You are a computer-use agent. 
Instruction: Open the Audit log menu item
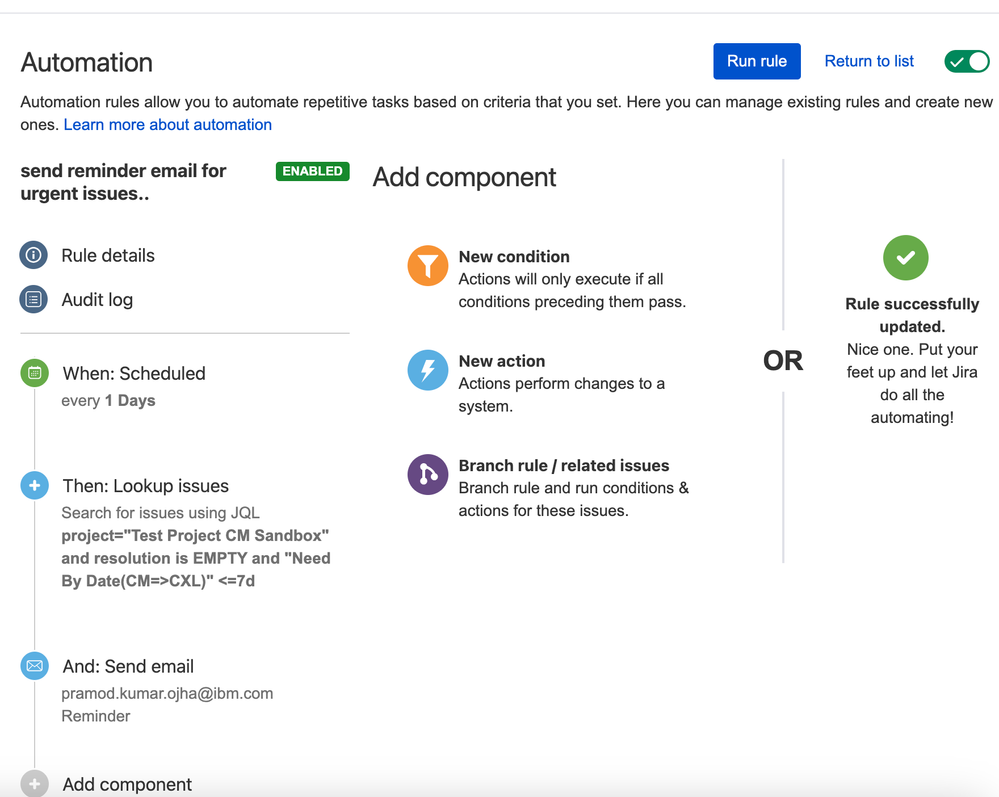(x=97, y=299)
